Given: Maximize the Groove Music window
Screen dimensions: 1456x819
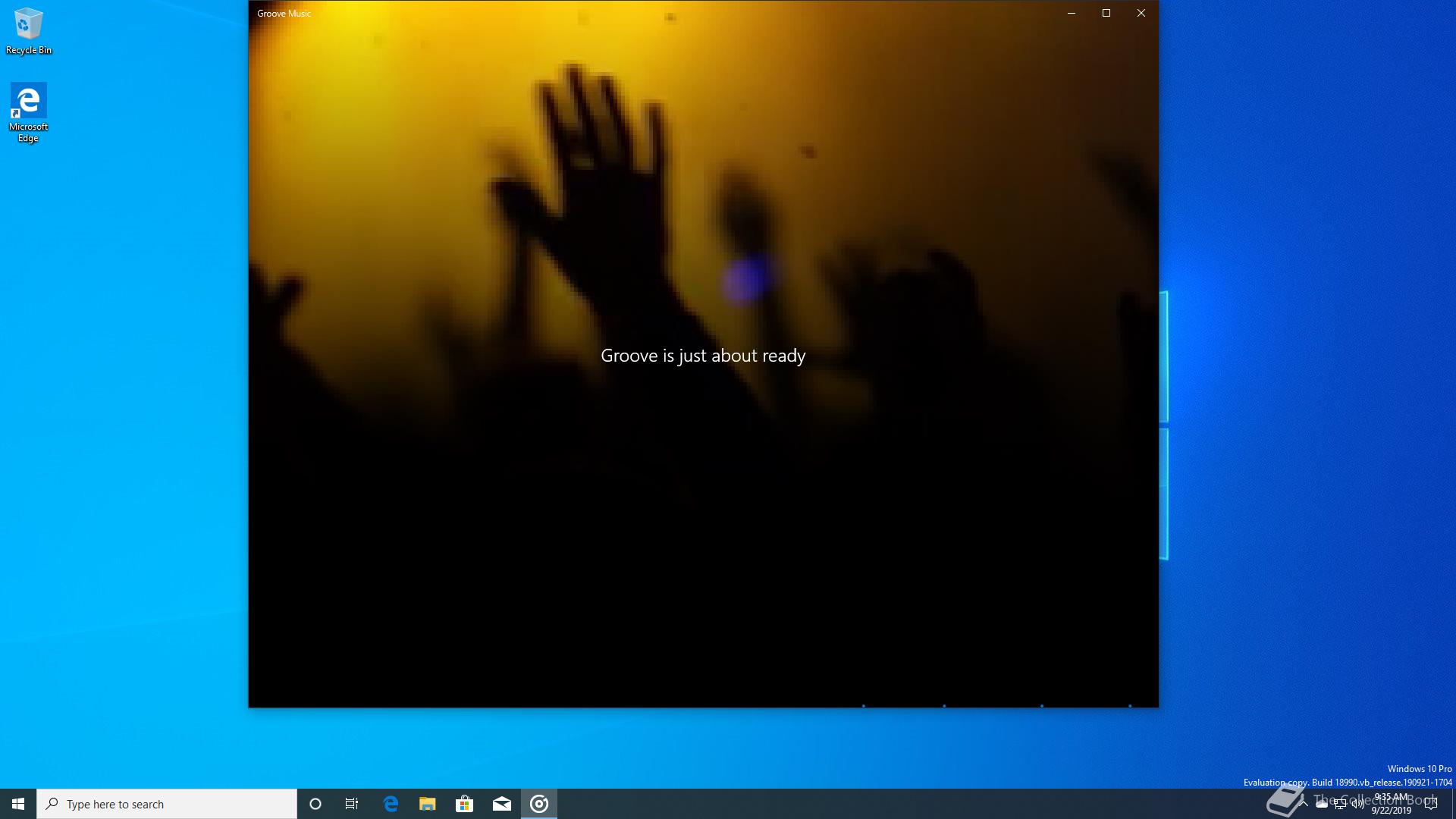Looking at the screenshot, I should 1106,13.
